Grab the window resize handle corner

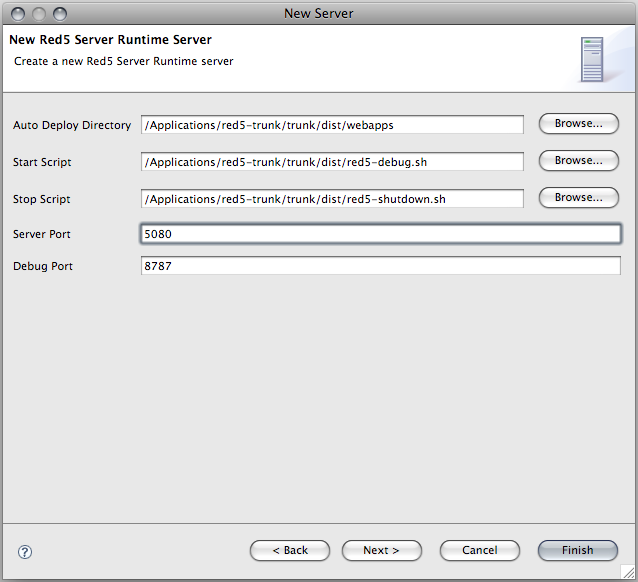point(628,572)
